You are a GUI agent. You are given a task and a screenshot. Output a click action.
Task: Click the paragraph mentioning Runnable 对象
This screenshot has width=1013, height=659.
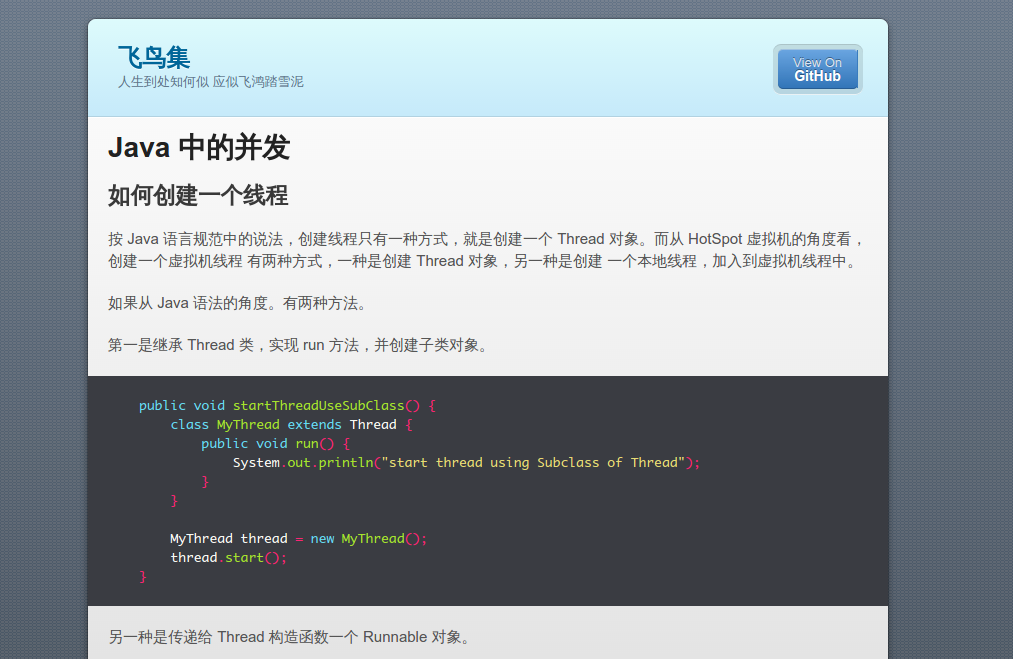289,637
